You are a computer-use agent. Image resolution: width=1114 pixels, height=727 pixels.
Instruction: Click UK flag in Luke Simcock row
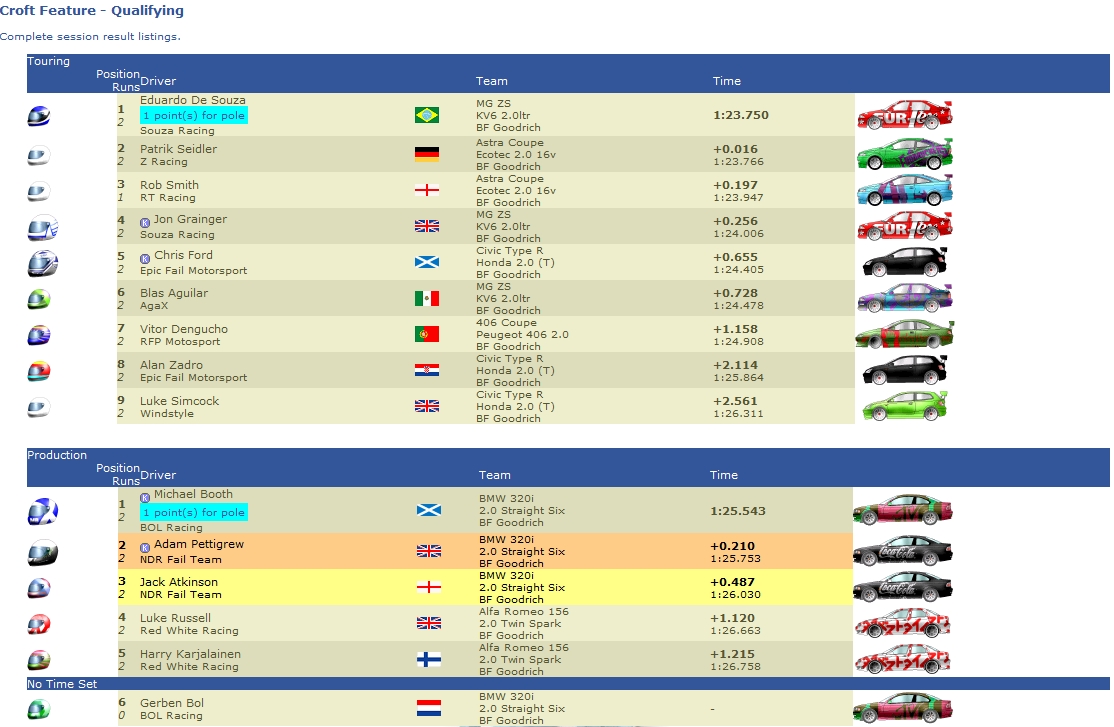pyautogui.click(x=427, y=406)
